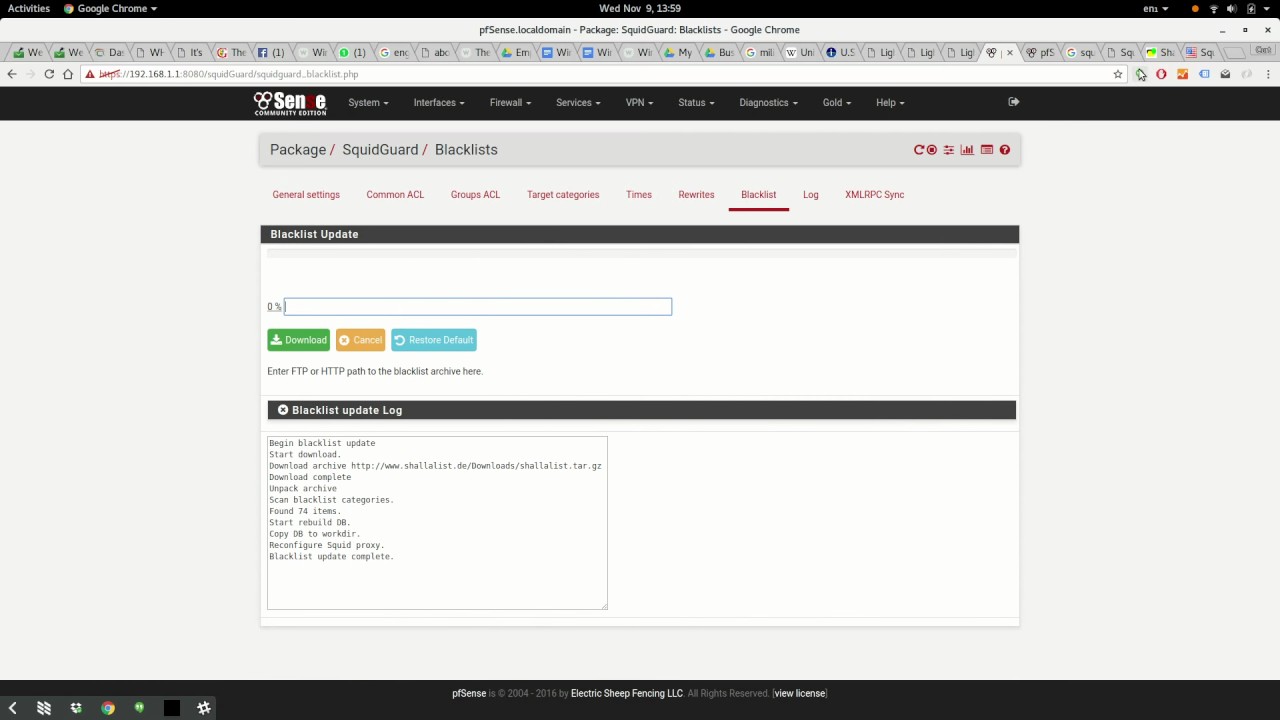Open the VPN dropdown menu

click(639, 102)
